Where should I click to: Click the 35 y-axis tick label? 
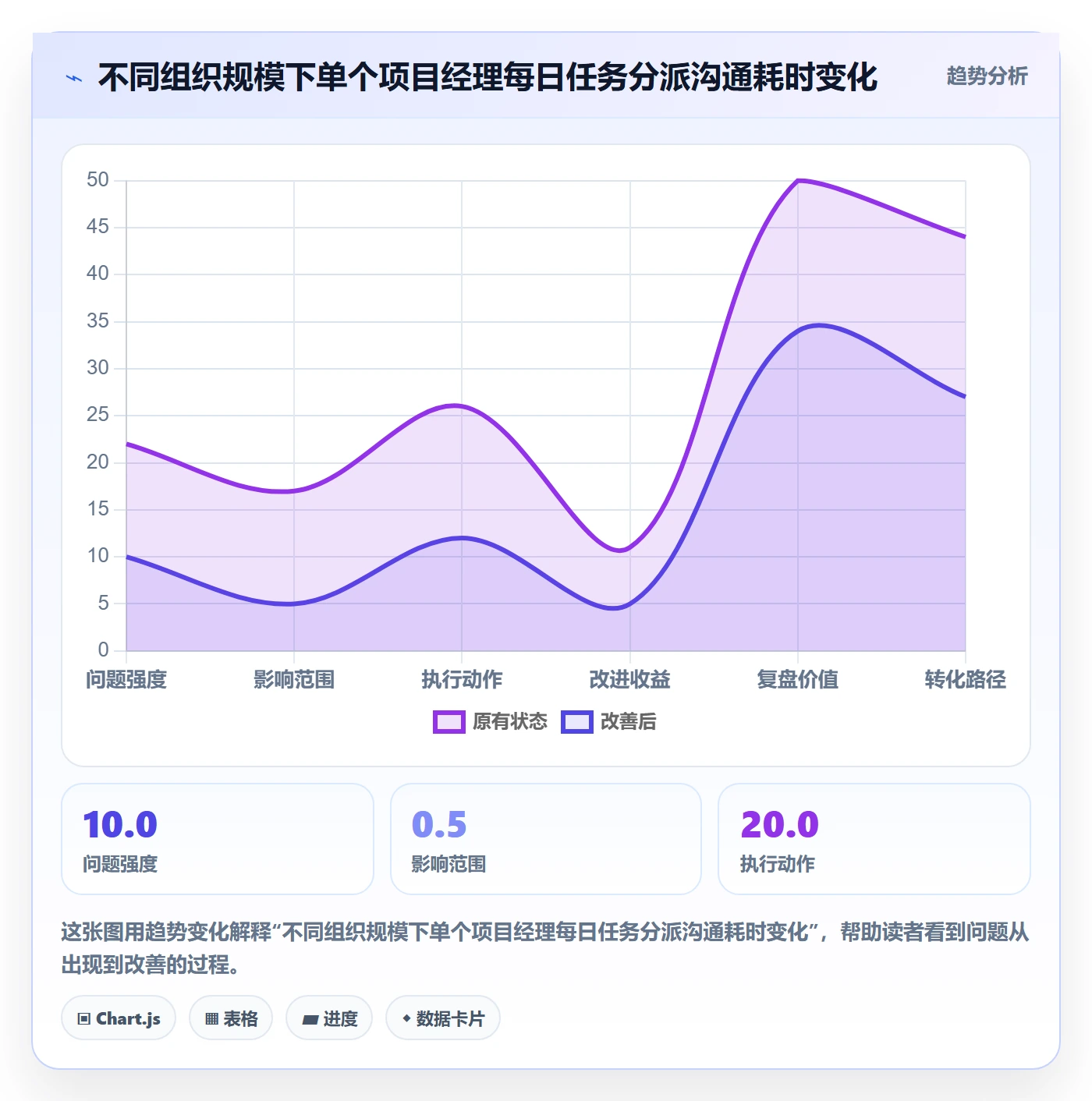(x=98, y=321)
